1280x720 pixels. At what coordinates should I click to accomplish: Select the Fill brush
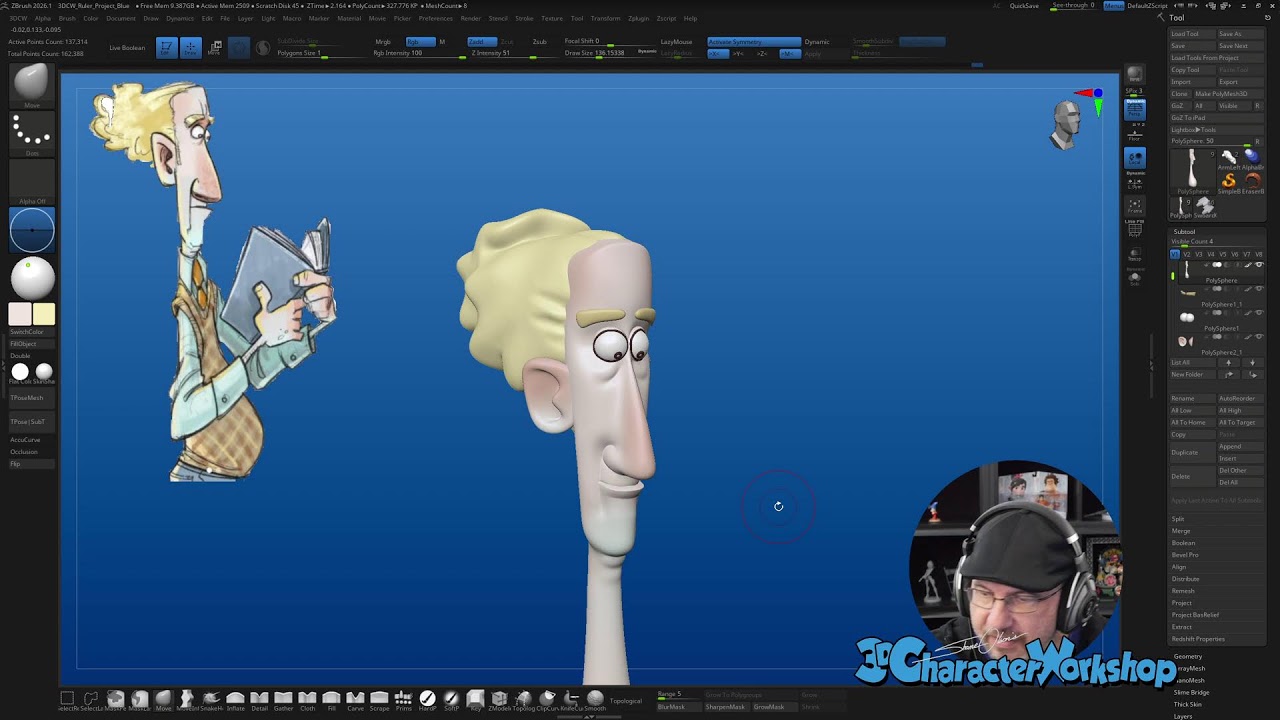[x=331, y=699]
